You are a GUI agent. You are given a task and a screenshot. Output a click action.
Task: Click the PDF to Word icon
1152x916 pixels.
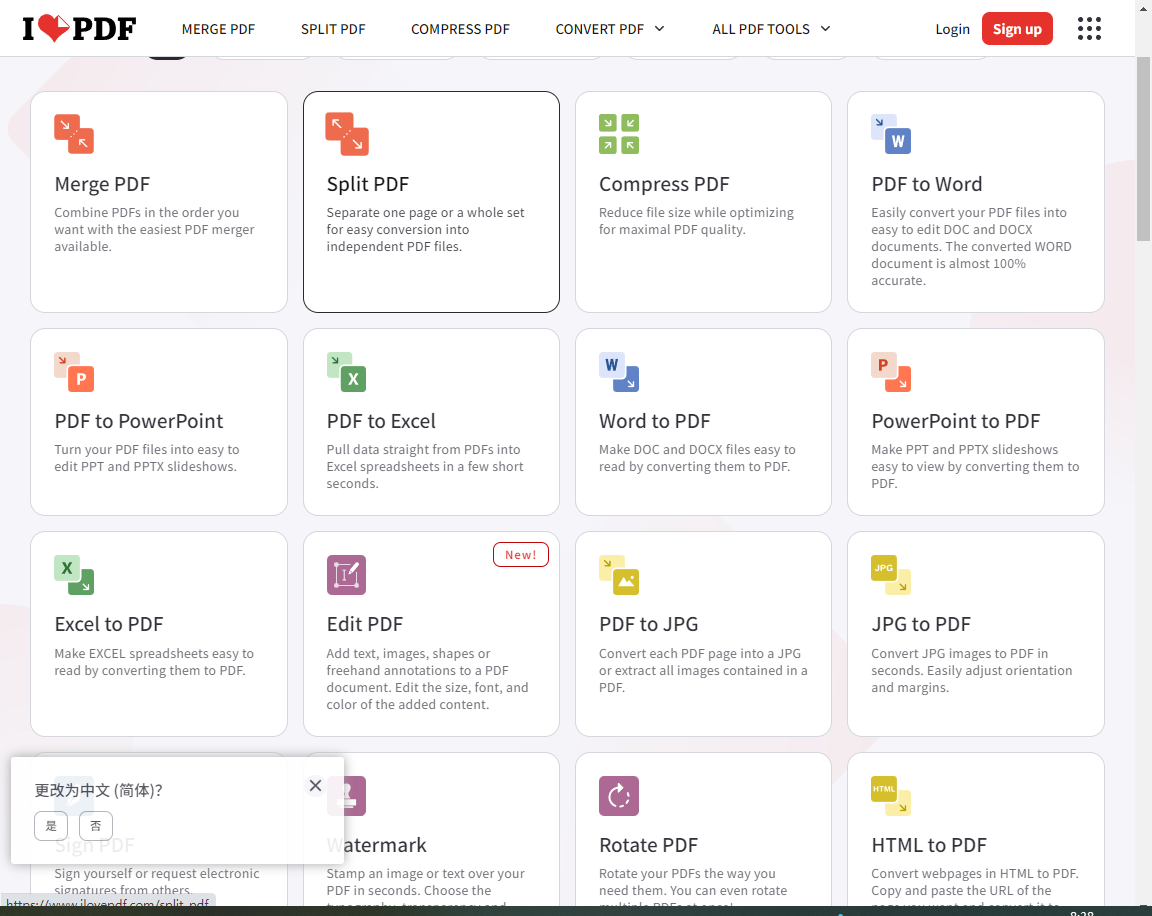click(891, 134)
